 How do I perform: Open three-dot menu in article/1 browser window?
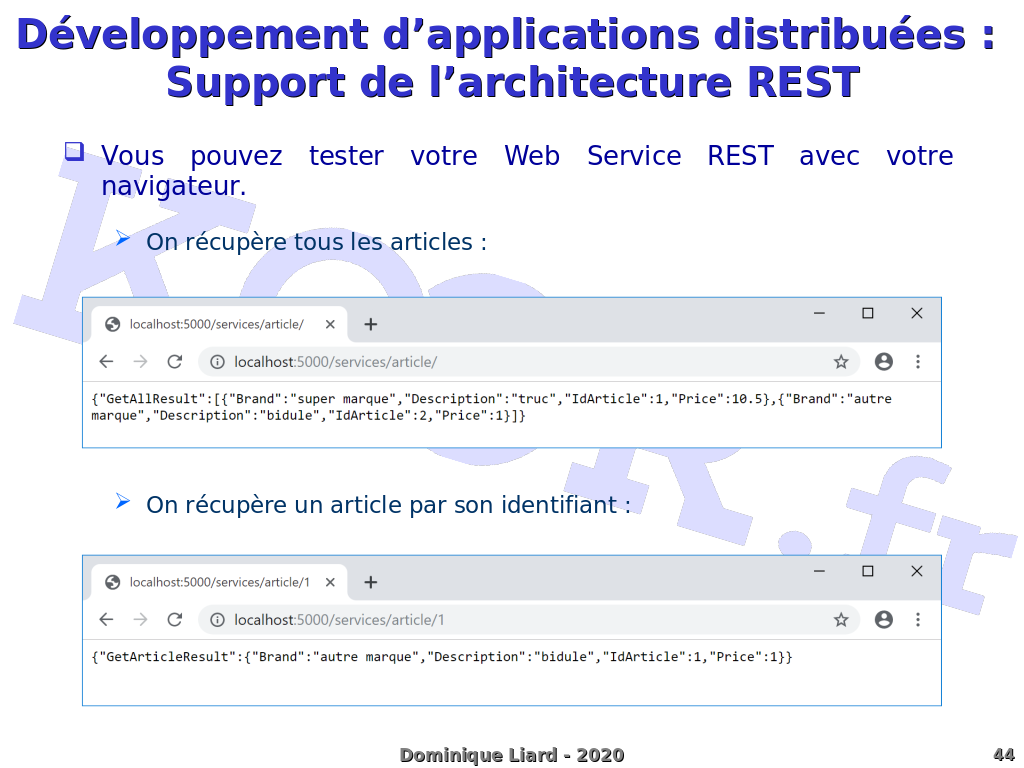[918, 620]
